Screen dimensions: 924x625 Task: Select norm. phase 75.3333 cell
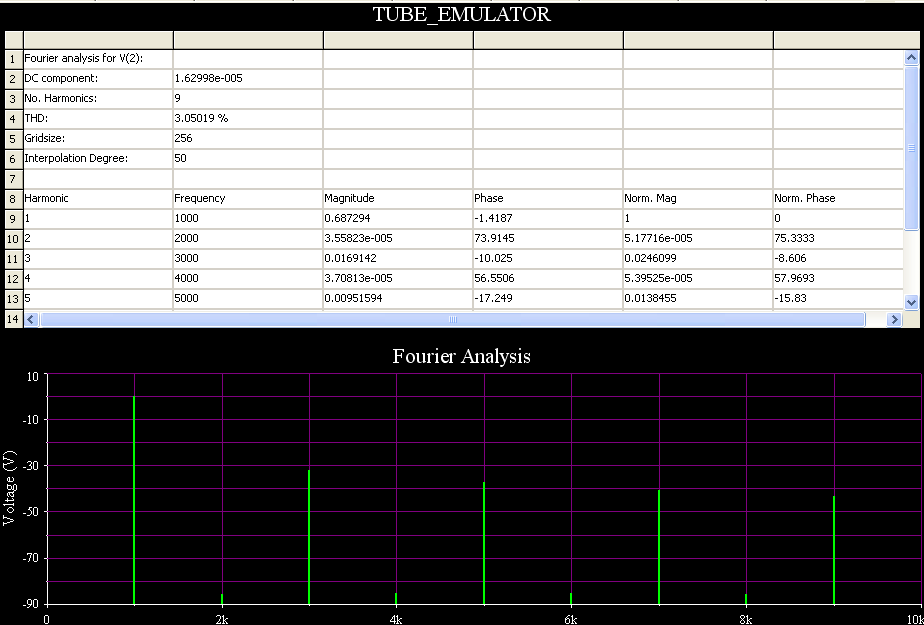coord(838,239)
